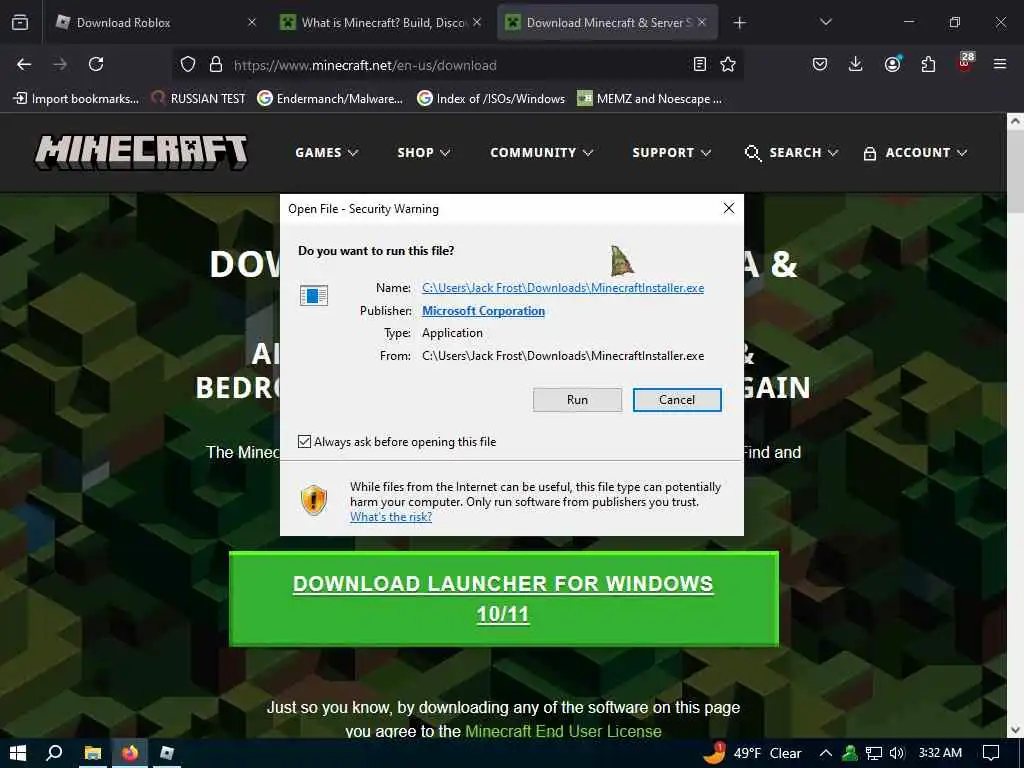The width and height of the screenshot is (1024, 768).
Task: Click Run in the security warning
Action: [577, 400]
